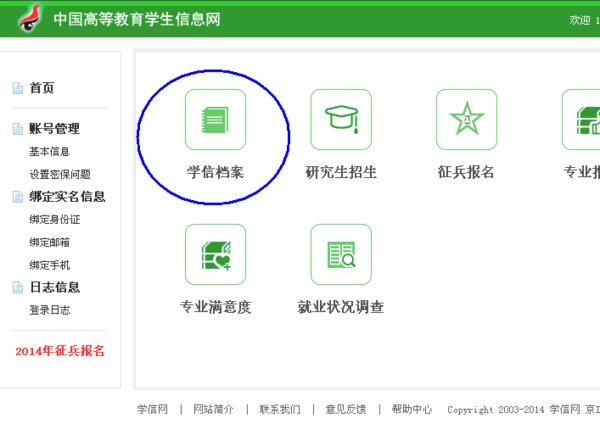600x435 pixels.
Task: Open the 征兵报名 star icon
Action: [x=466, y=120]
